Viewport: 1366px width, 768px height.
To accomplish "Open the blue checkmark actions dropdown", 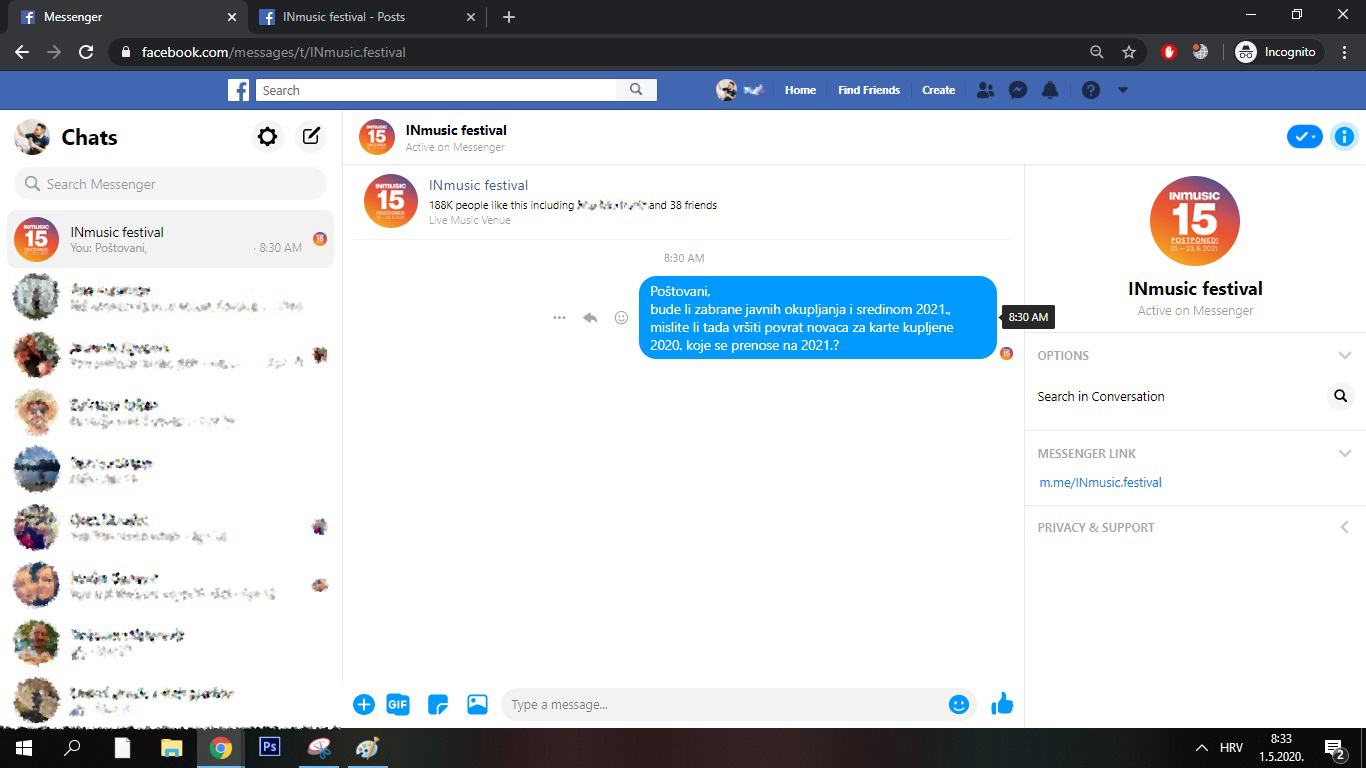I will point(1304,137).
